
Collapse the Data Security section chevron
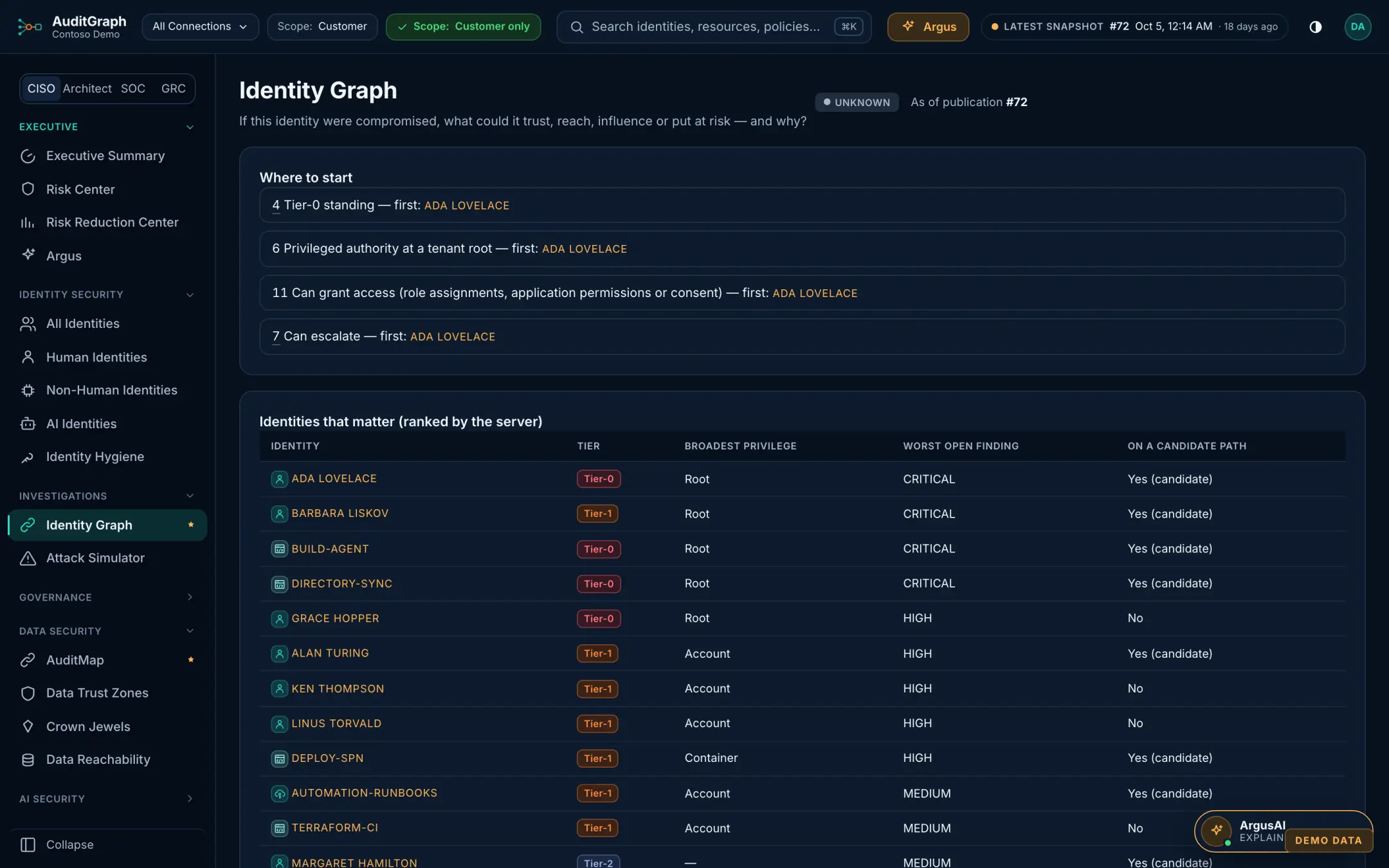(190, 631)
